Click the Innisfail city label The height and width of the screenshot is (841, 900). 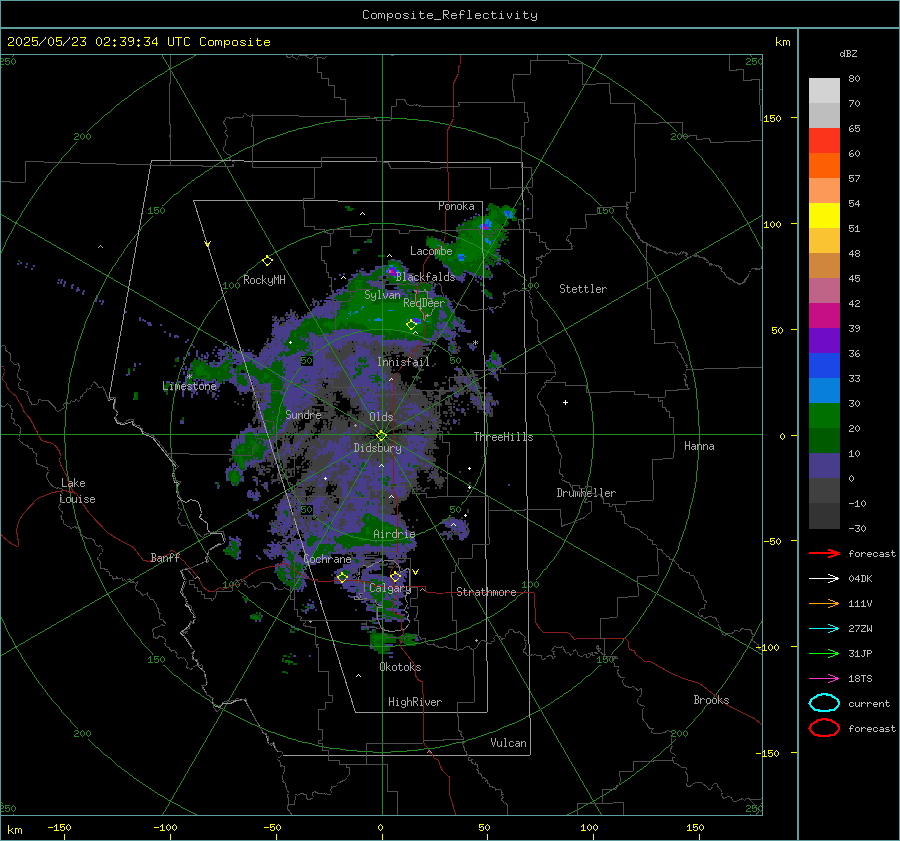click(403, 362)
